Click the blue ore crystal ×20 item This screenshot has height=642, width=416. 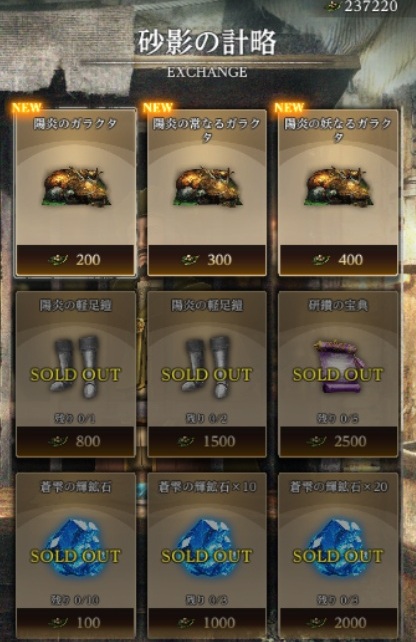(338, 548)
